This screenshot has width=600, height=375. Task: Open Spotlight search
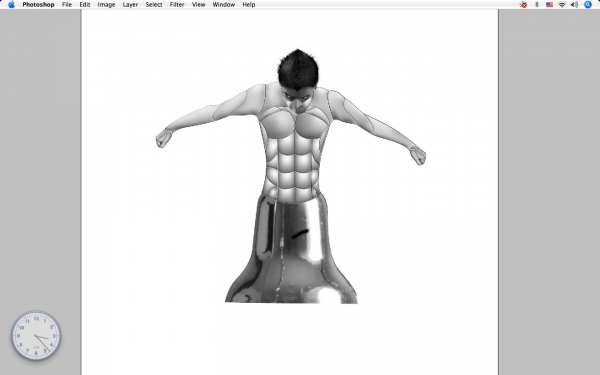coord(588,5)
